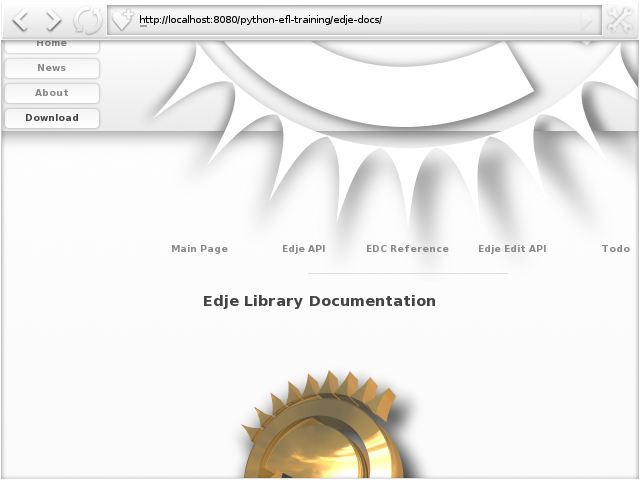Switch to the EDC Reference tab

pos(407,249)
